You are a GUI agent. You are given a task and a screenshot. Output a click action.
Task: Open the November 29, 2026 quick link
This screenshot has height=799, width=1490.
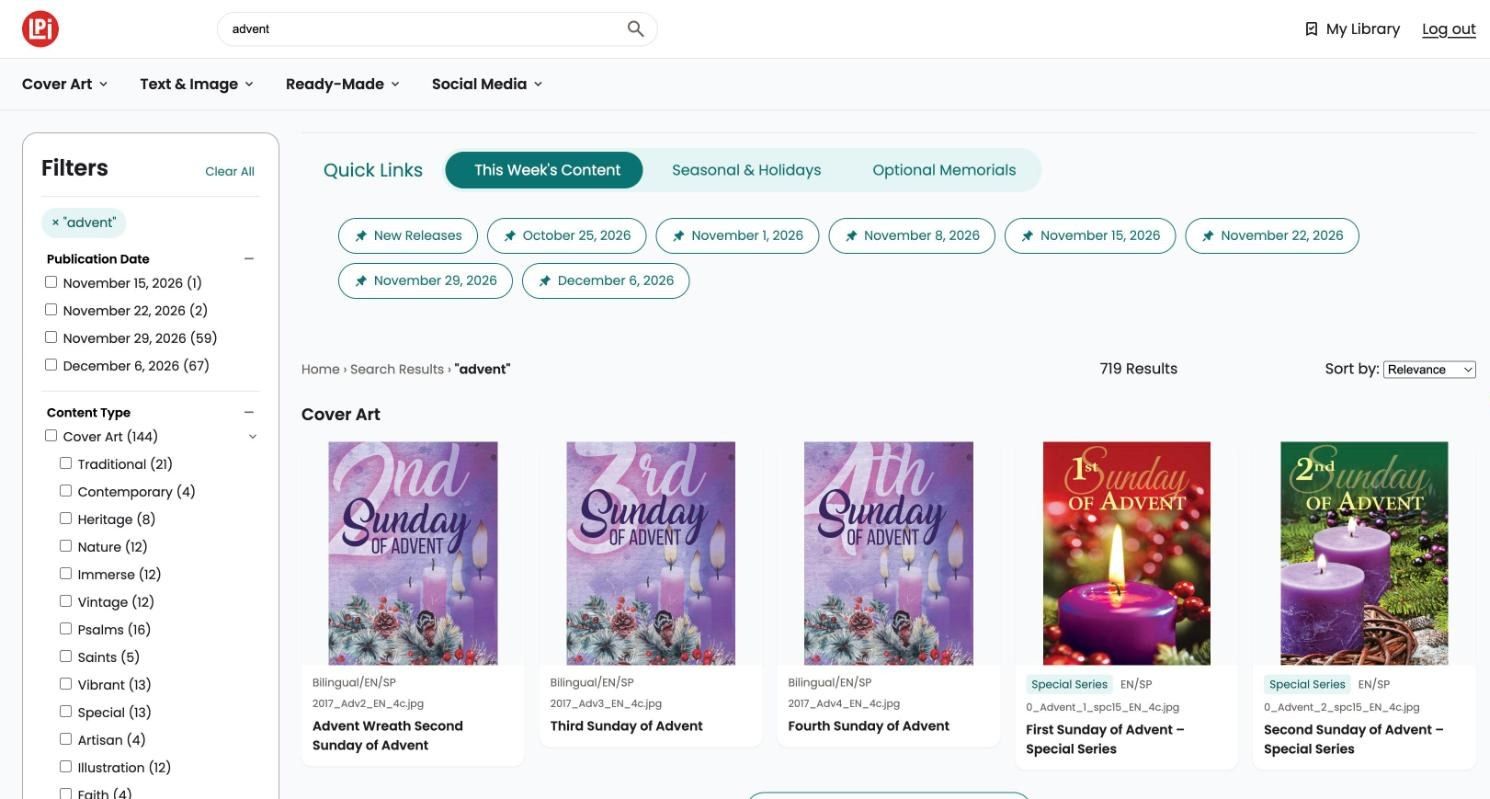[x=425, y=281]
